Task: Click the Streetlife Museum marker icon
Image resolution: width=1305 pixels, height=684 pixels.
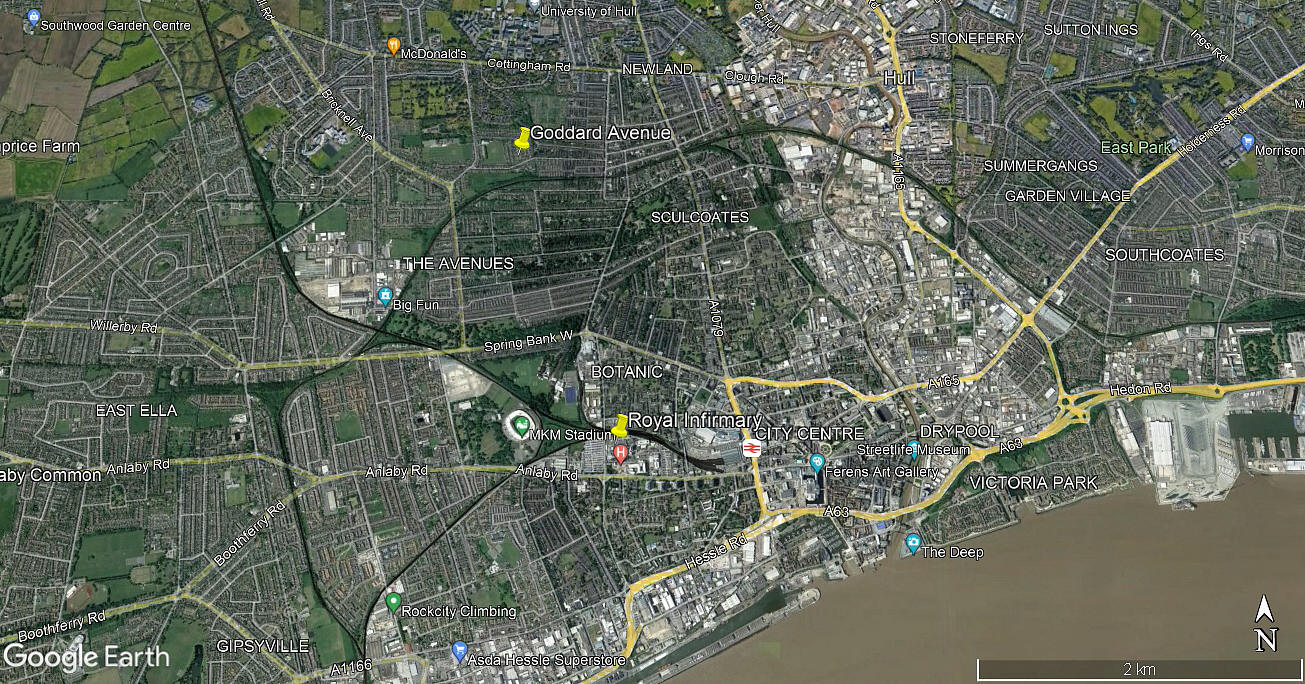Action: (913, 447)
